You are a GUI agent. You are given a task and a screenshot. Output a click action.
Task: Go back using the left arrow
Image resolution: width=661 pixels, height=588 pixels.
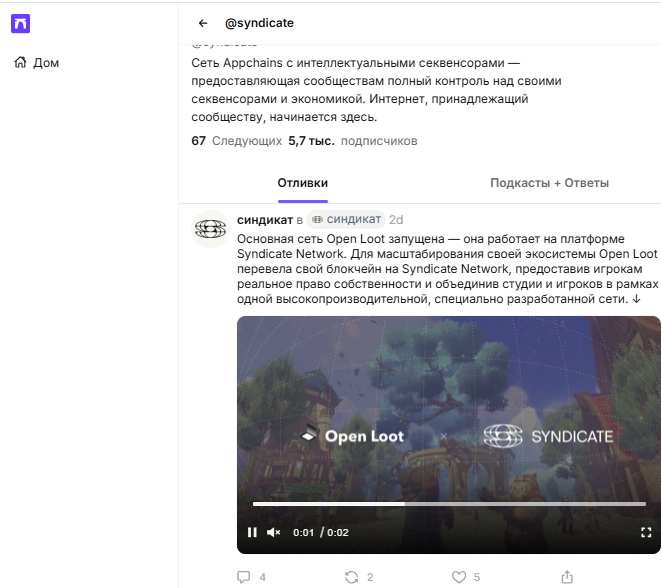click(x=203, y=23)
